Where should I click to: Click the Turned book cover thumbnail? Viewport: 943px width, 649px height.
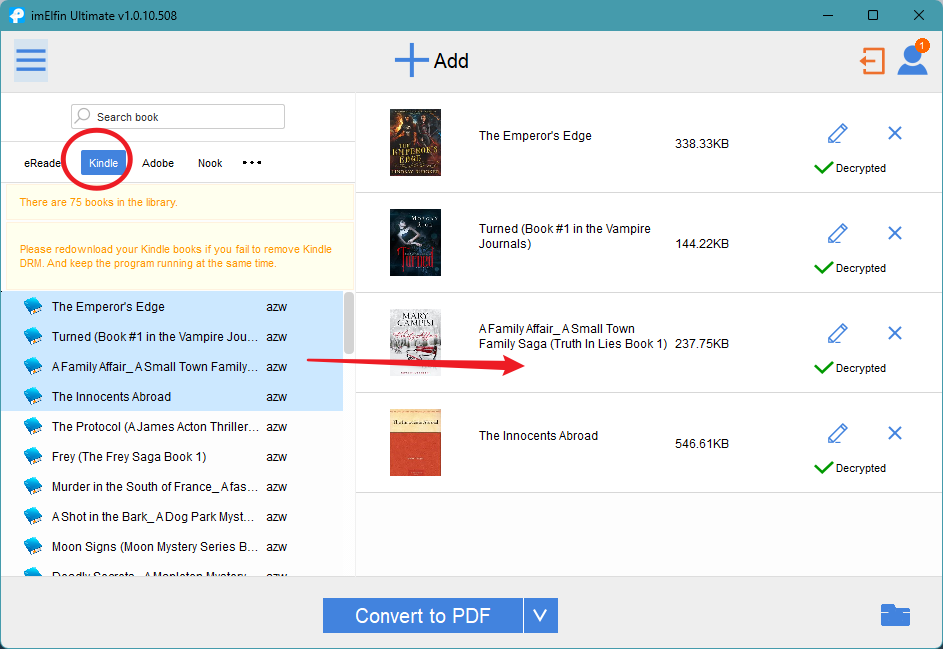[x=415, y=242]
